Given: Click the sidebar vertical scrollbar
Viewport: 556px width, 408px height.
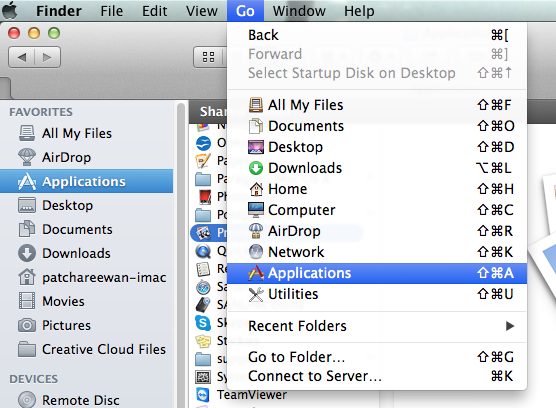Looking at the screenshot, I should click(181, 255).
